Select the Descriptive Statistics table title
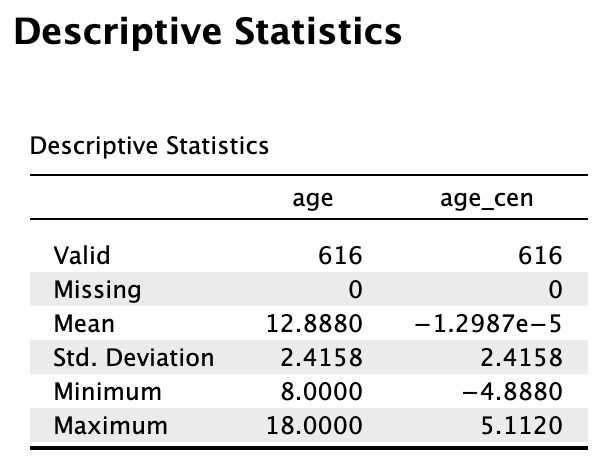 (149, 147)
